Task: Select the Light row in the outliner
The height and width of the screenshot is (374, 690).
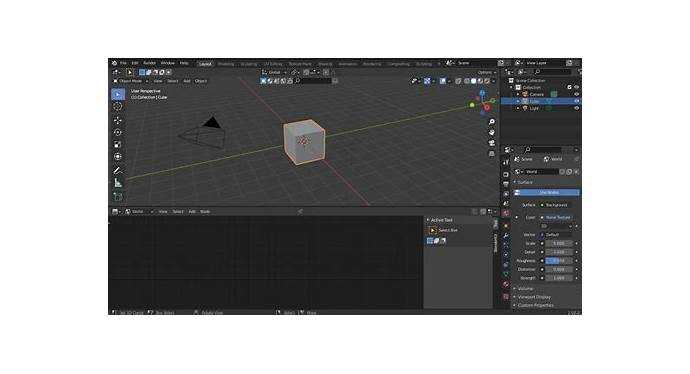Action: [541, 108]
